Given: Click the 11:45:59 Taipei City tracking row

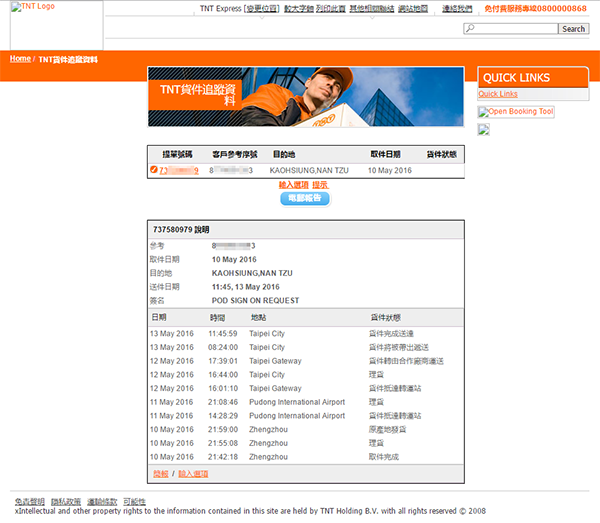Looking at the screenshot, I should click(306, 334).
